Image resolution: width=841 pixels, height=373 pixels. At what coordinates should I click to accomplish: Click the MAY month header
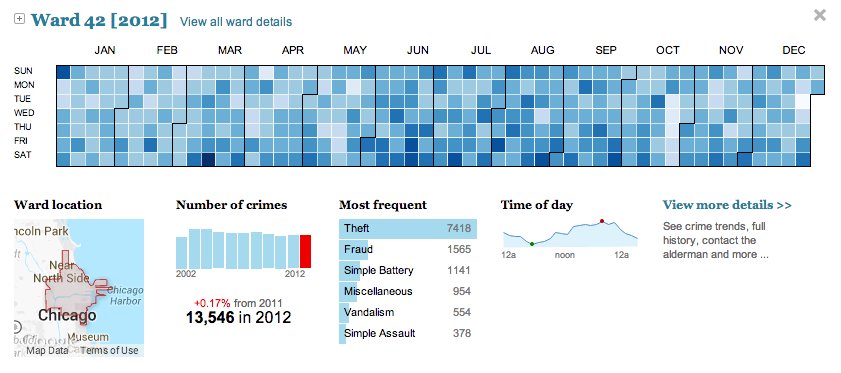355,50
